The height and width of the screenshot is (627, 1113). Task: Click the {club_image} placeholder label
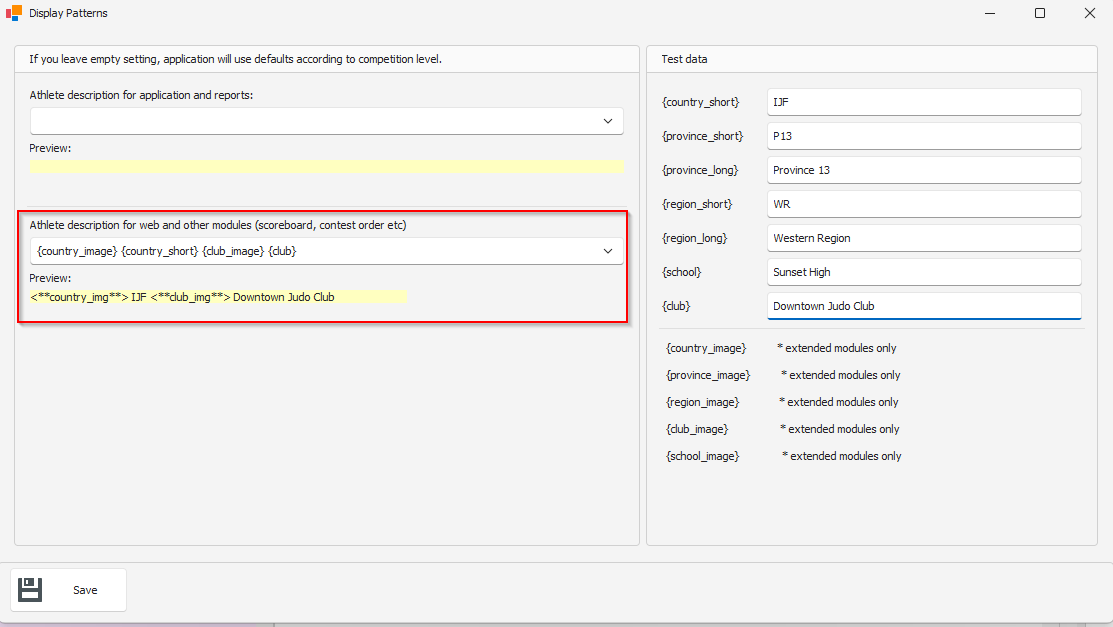(x=697, y=429)
